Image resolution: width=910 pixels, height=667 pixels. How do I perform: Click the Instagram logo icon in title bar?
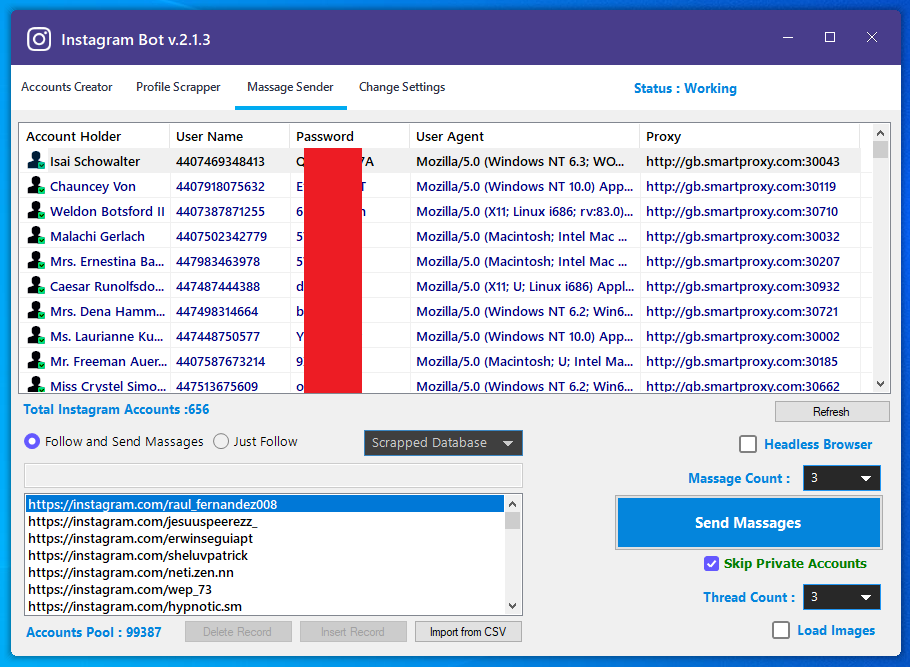[39, 39]
